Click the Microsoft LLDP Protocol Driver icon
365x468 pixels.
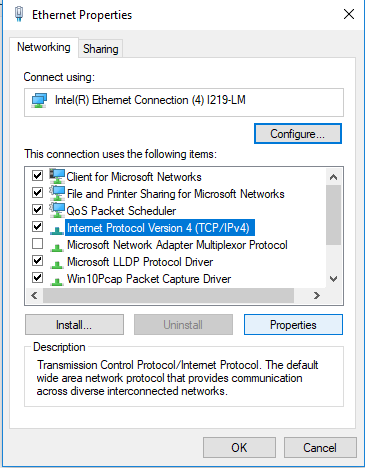coord(57,264)
